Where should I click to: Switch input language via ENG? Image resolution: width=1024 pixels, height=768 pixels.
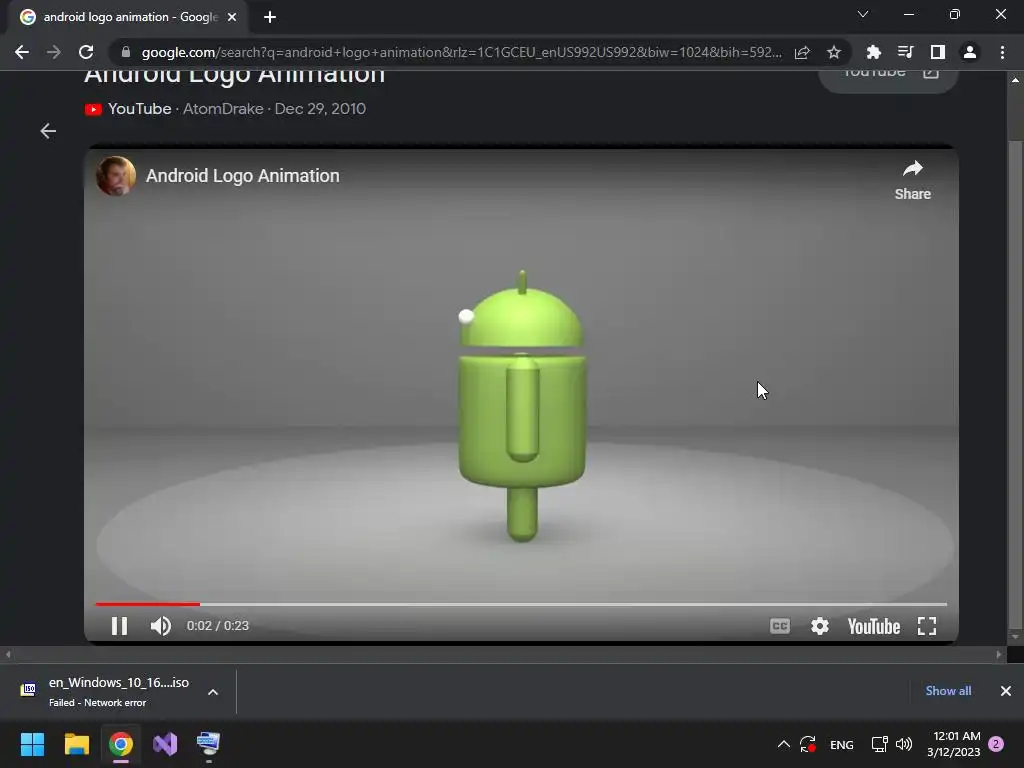(842, 744)
